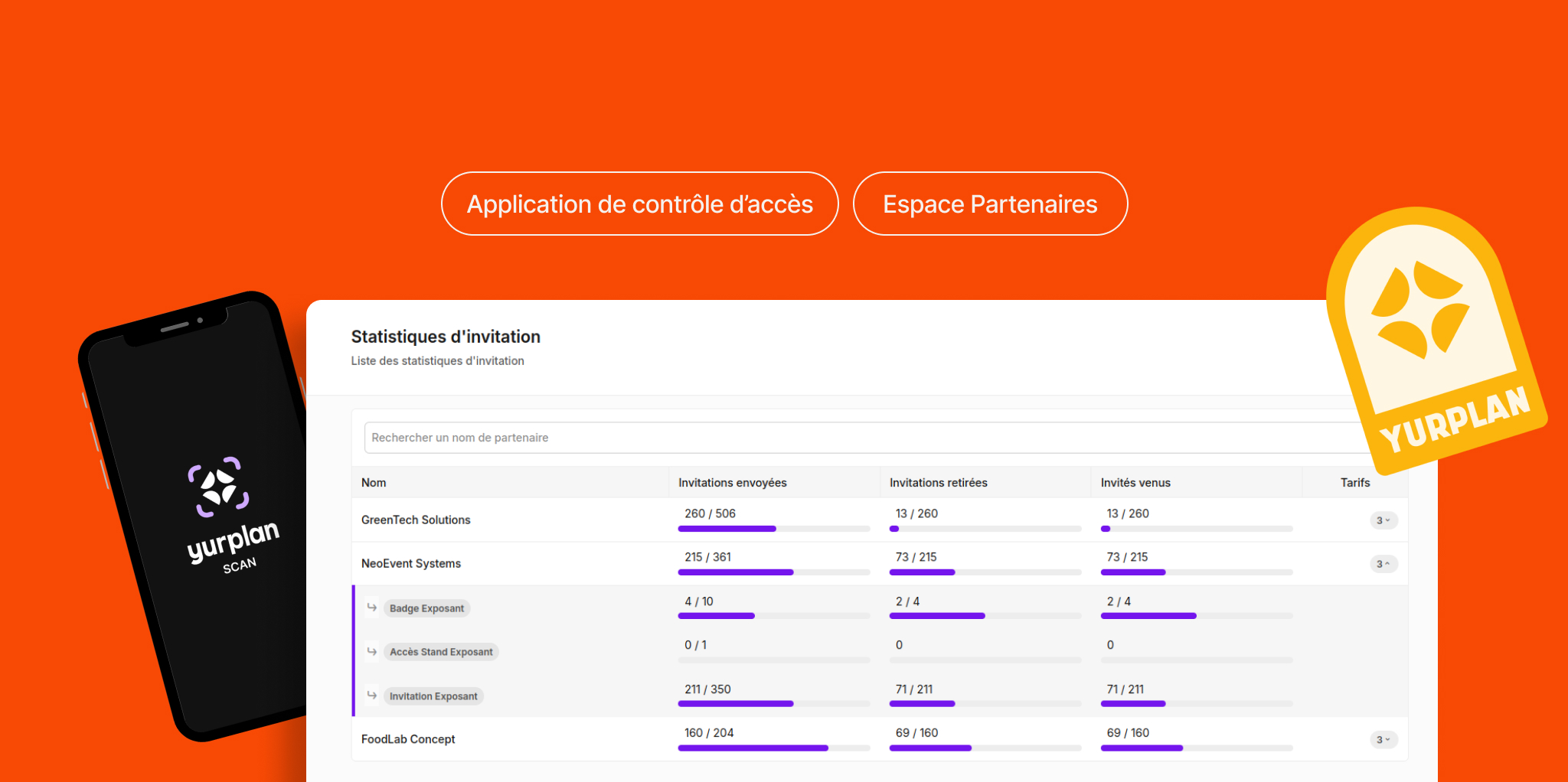Select the Badge Exposant tag

[x=426, y=608]
